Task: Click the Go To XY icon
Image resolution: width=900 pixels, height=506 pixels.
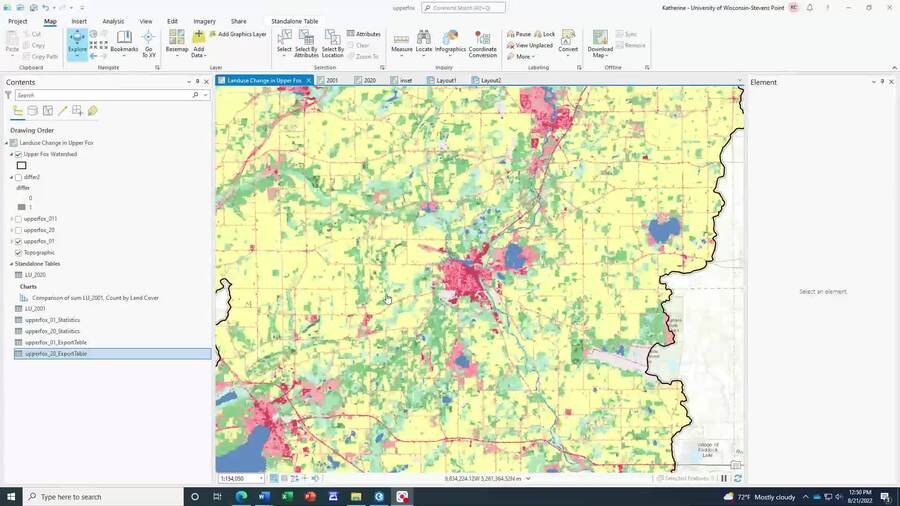Action: coord(149,38)
